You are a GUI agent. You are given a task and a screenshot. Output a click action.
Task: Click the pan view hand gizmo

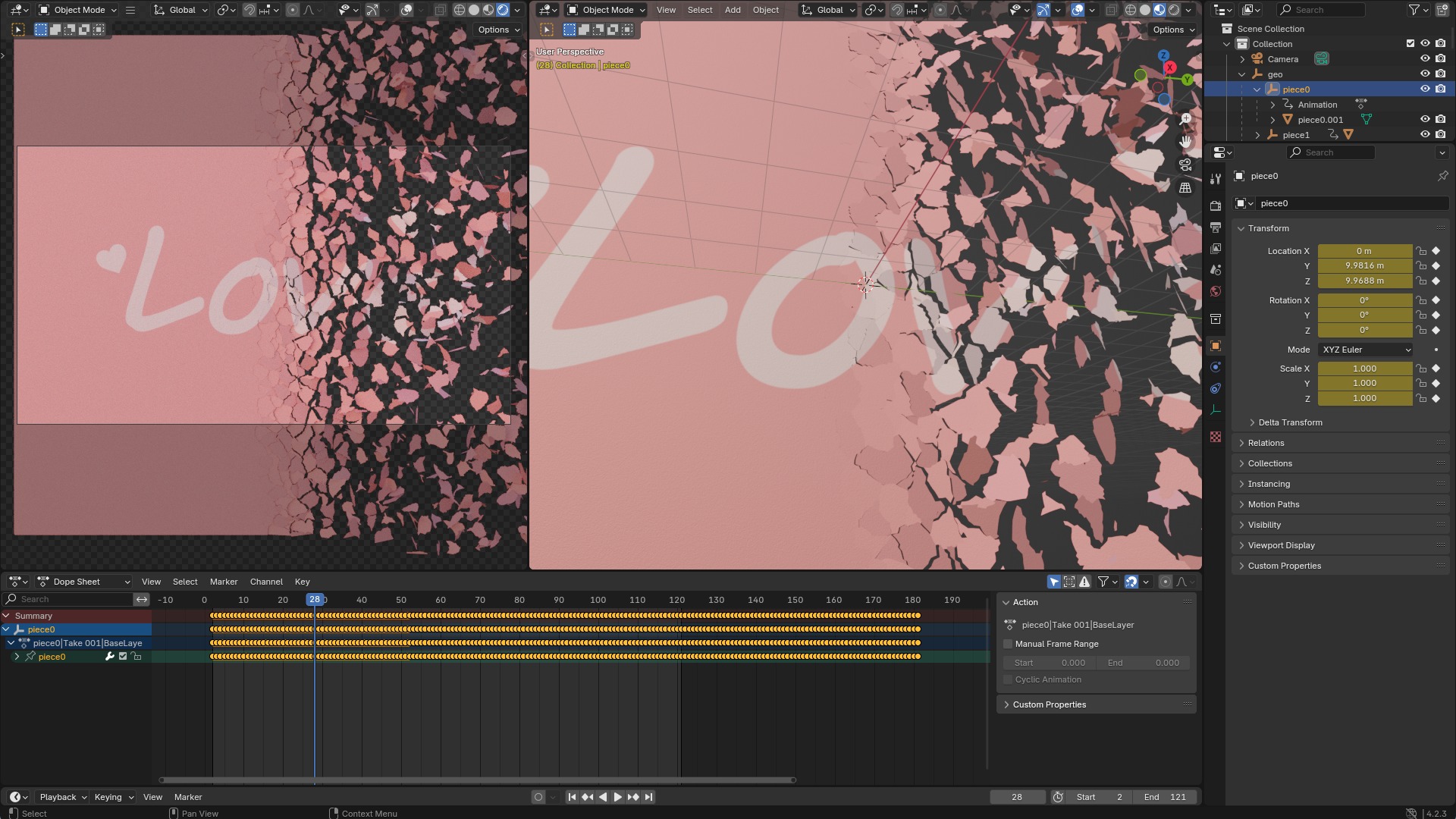click(1185, 142)
